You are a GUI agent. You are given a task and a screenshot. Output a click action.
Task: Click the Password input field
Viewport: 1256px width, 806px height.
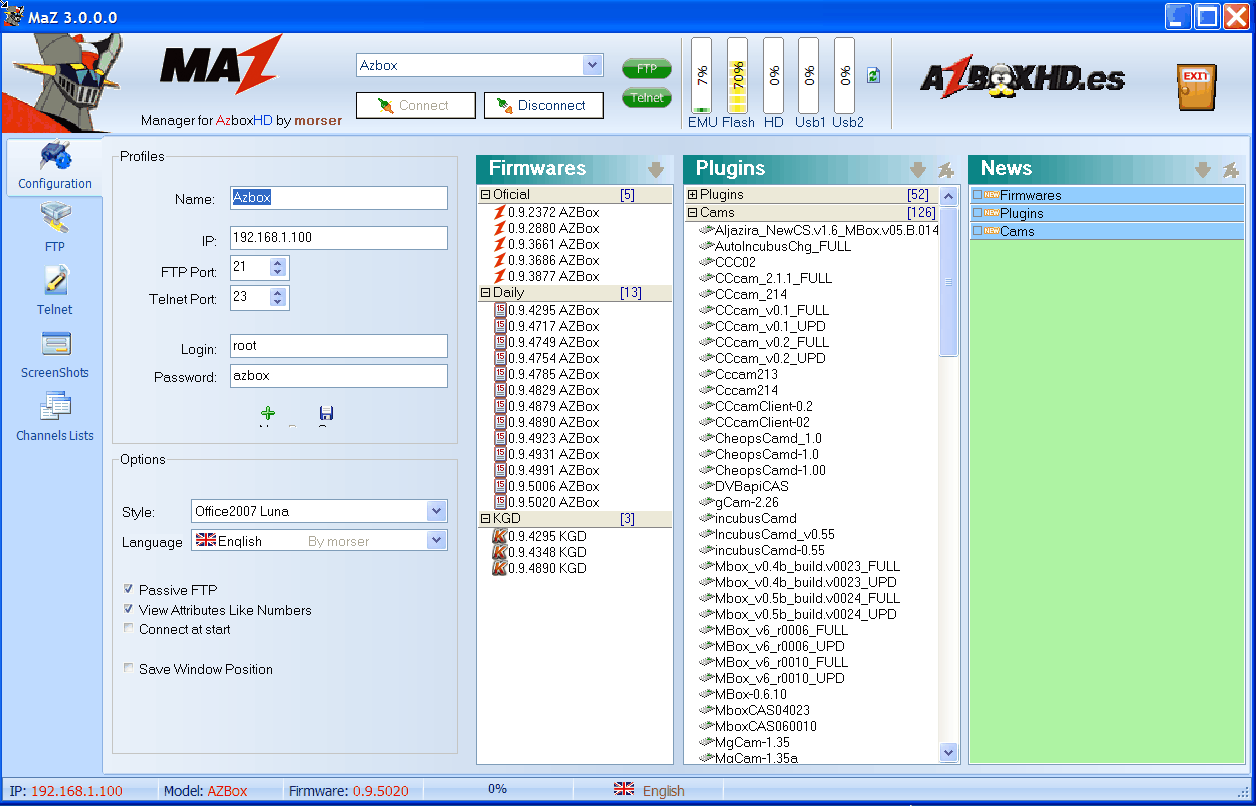click(339, 376)
